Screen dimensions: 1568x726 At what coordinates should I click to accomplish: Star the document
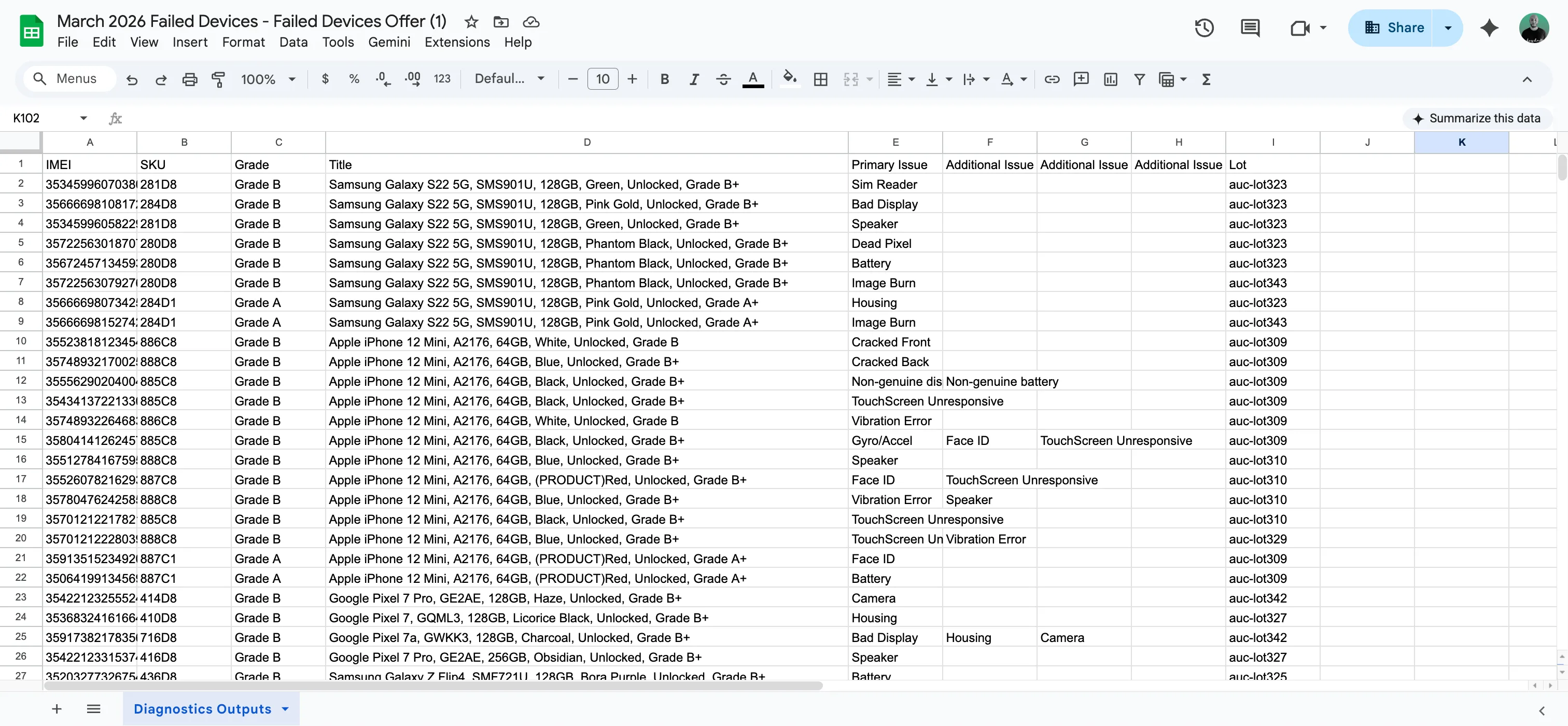[471, 22]
